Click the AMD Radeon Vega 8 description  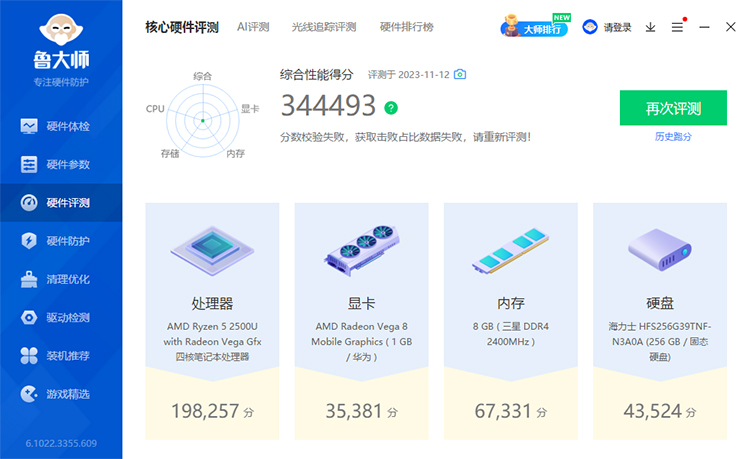362,341
